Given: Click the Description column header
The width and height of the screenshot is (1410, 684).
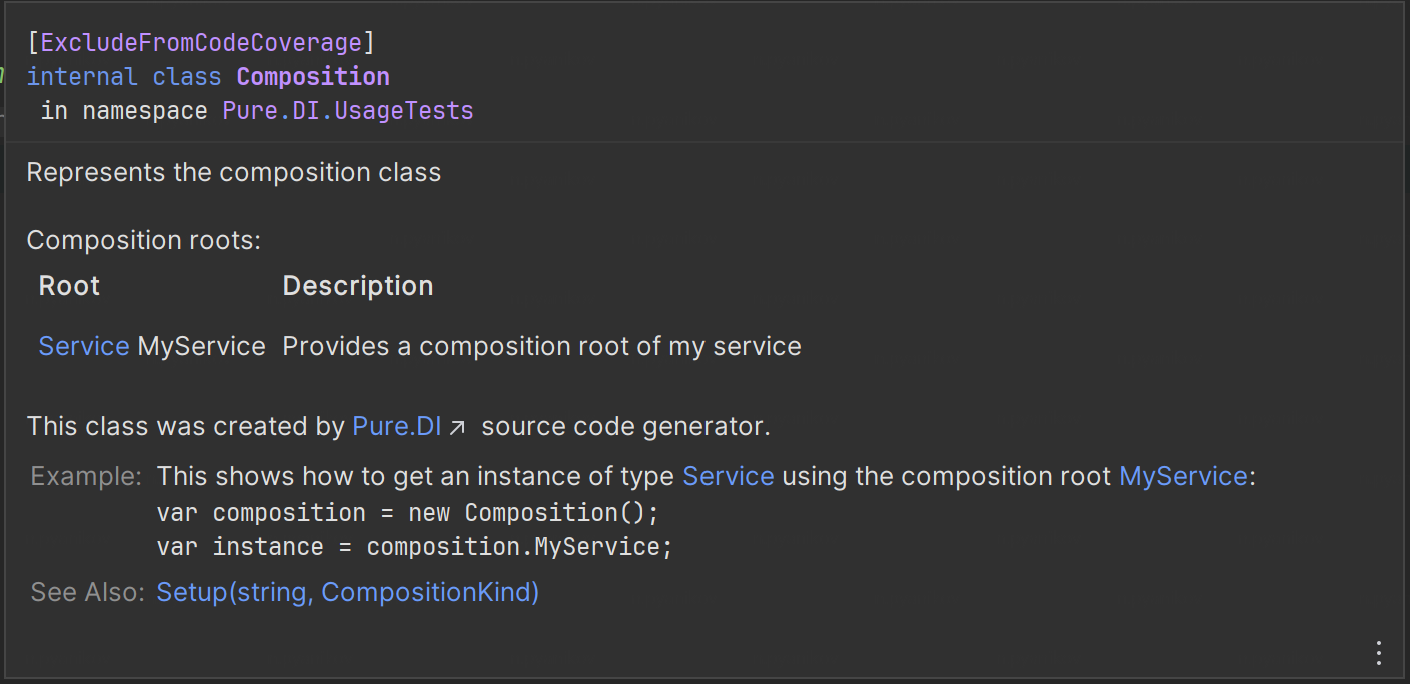Looking at the screenshot, I should coord(358,286).
